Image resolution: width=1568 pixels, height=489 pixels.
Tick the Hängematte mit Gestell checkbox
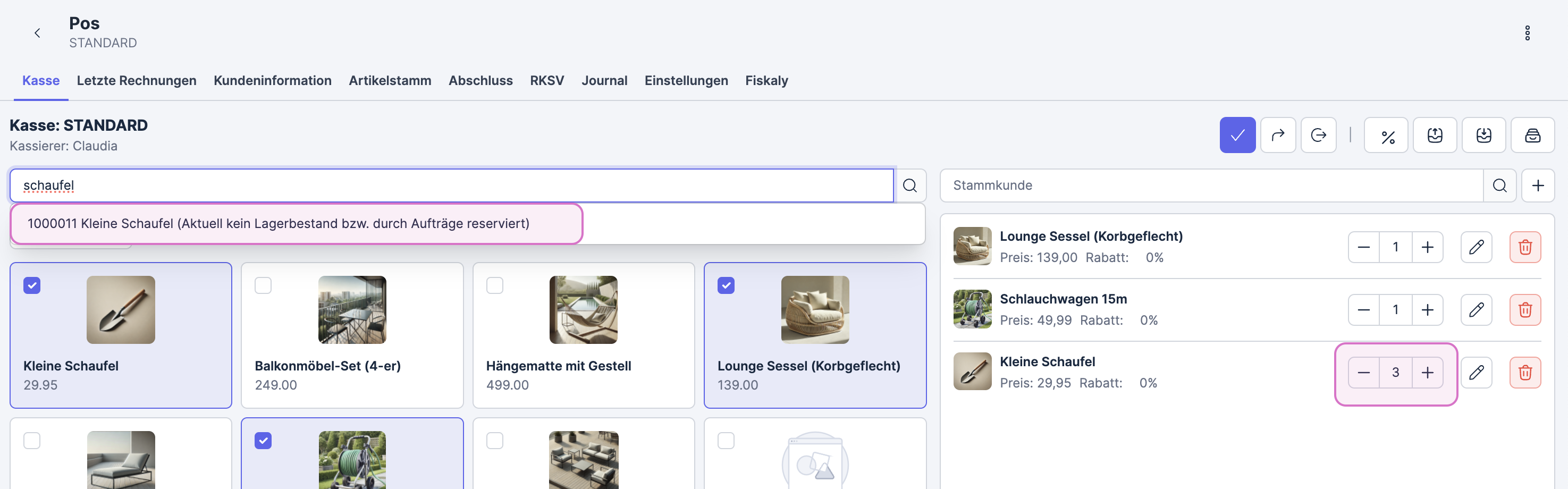(x=494, y=285)
